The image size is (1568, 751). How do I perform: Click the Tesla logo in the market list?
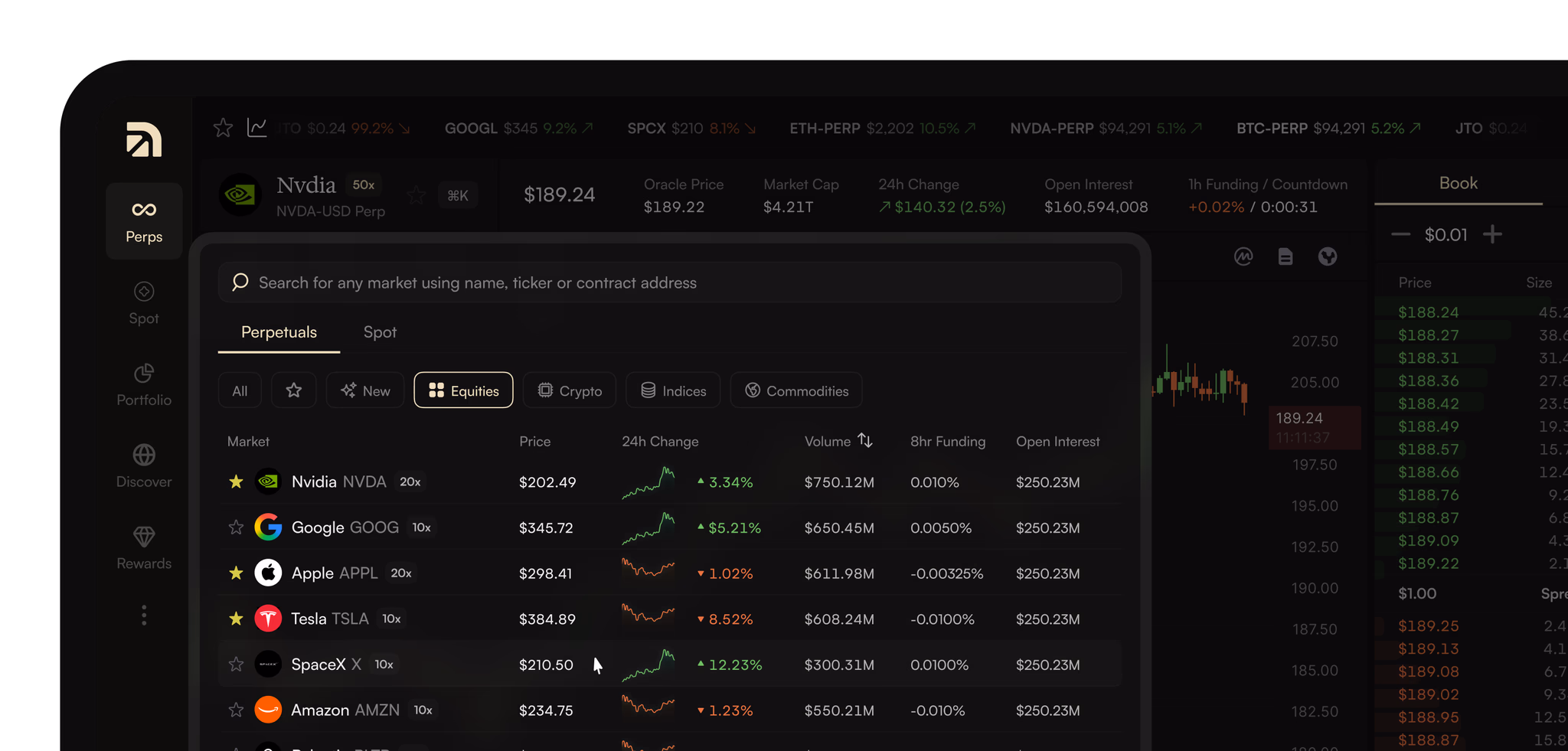pyautogui.click(x=268, y=619)
